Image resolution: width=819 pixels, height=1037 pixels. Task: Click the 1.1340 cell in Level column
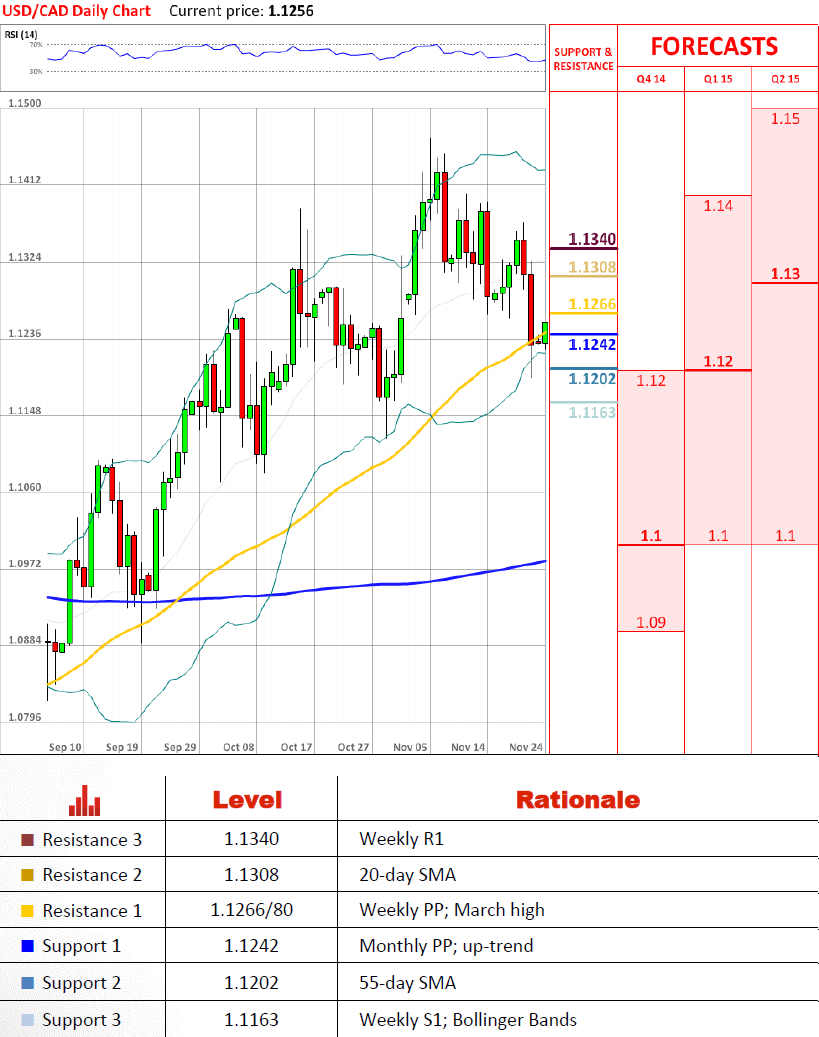(251, 839)
